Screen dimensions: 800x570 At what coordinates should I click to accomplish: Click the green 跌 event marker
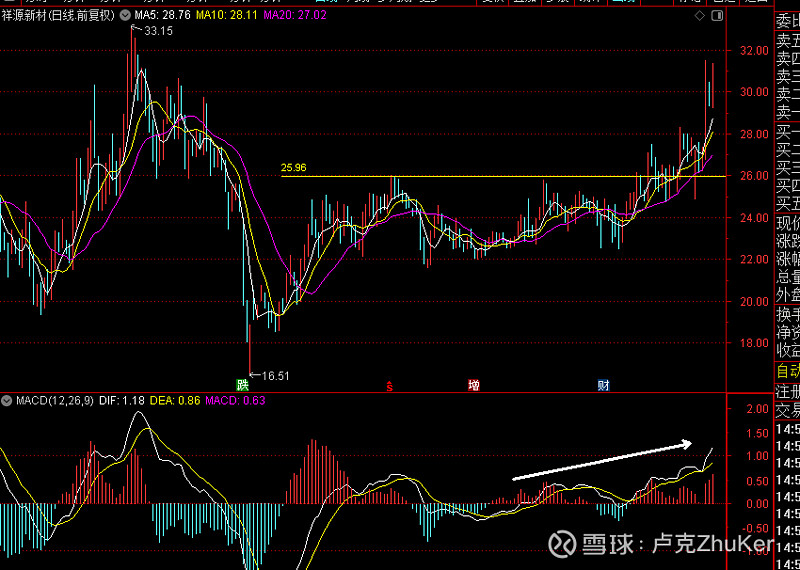pyautogui.click(x=242, y=384)
